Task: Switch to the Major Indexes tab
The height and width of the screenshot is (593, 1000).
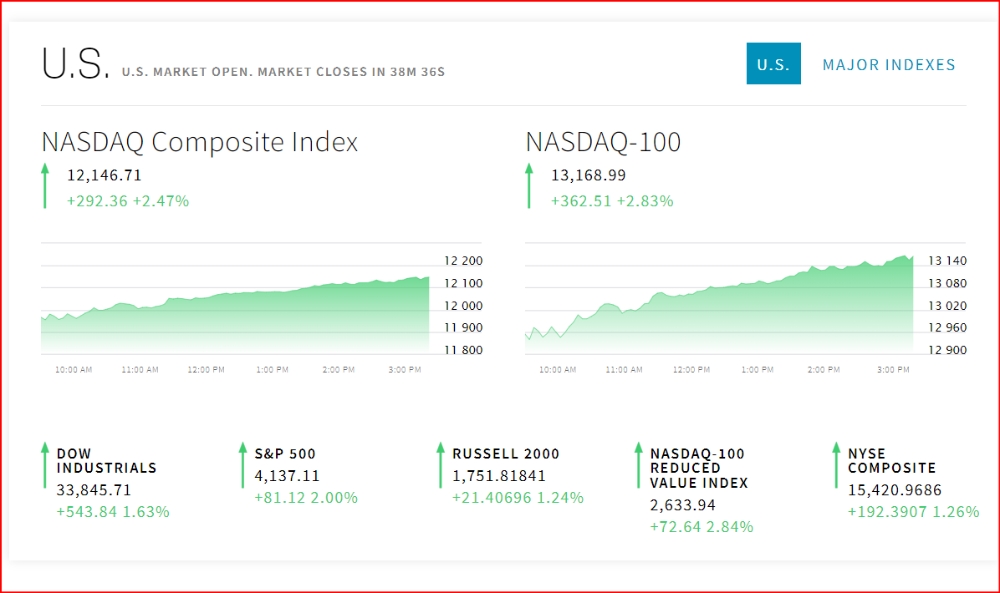Action: coord(889,65)
